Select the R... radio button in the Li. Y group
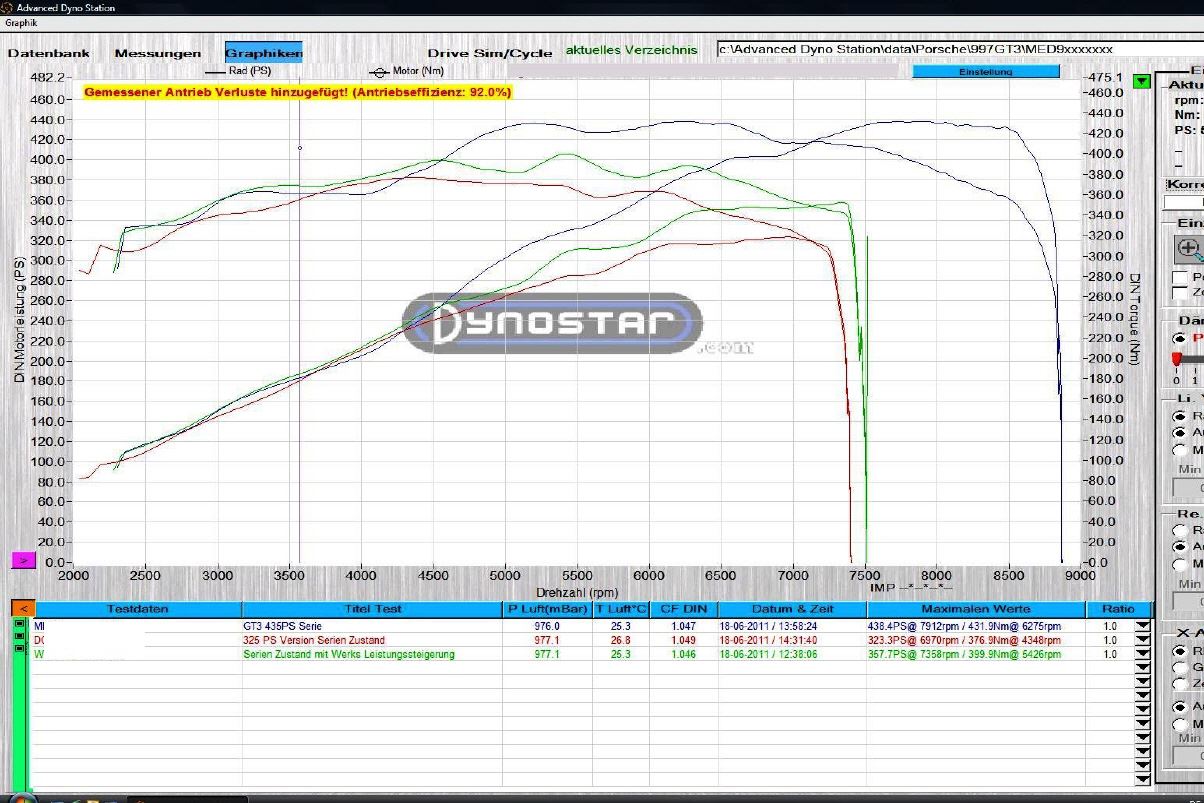This screenshot has width=1204, height=803. pyautogui.click(x=1181, y=416)
